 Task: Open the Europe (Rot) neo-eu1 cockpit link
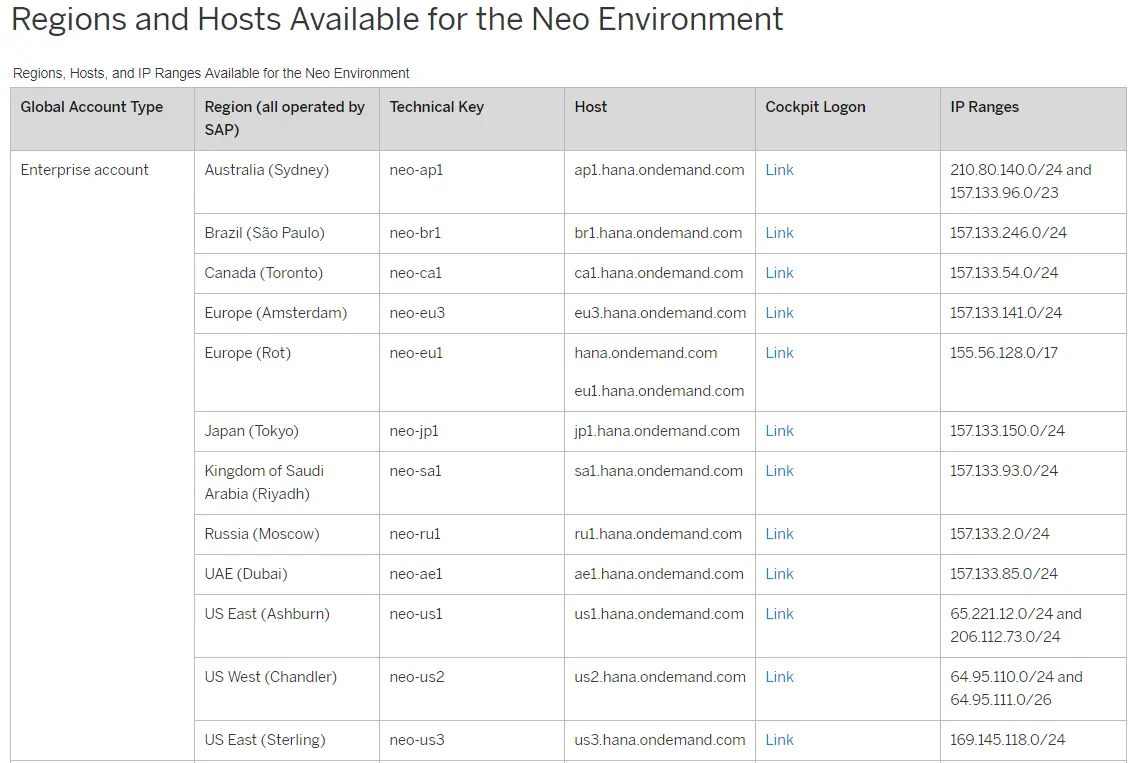pos(779,353)
